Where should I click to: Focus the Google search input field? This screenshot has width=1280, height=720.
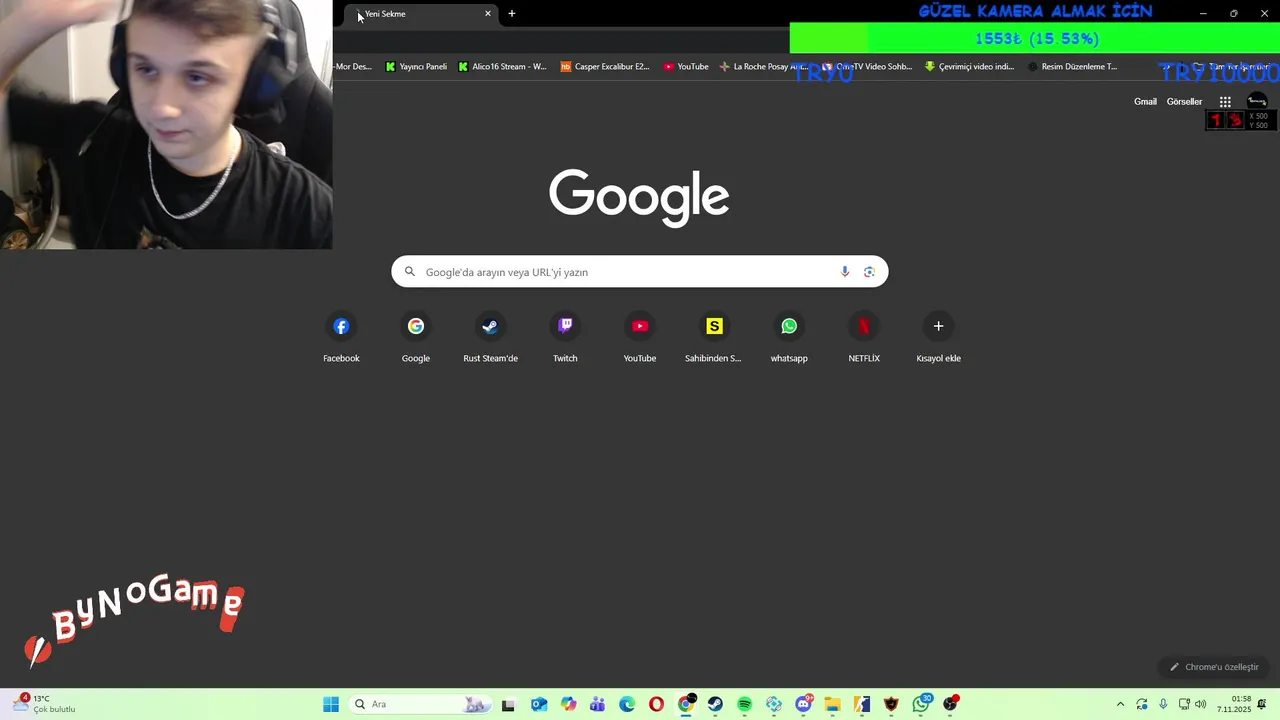(640, 272)
